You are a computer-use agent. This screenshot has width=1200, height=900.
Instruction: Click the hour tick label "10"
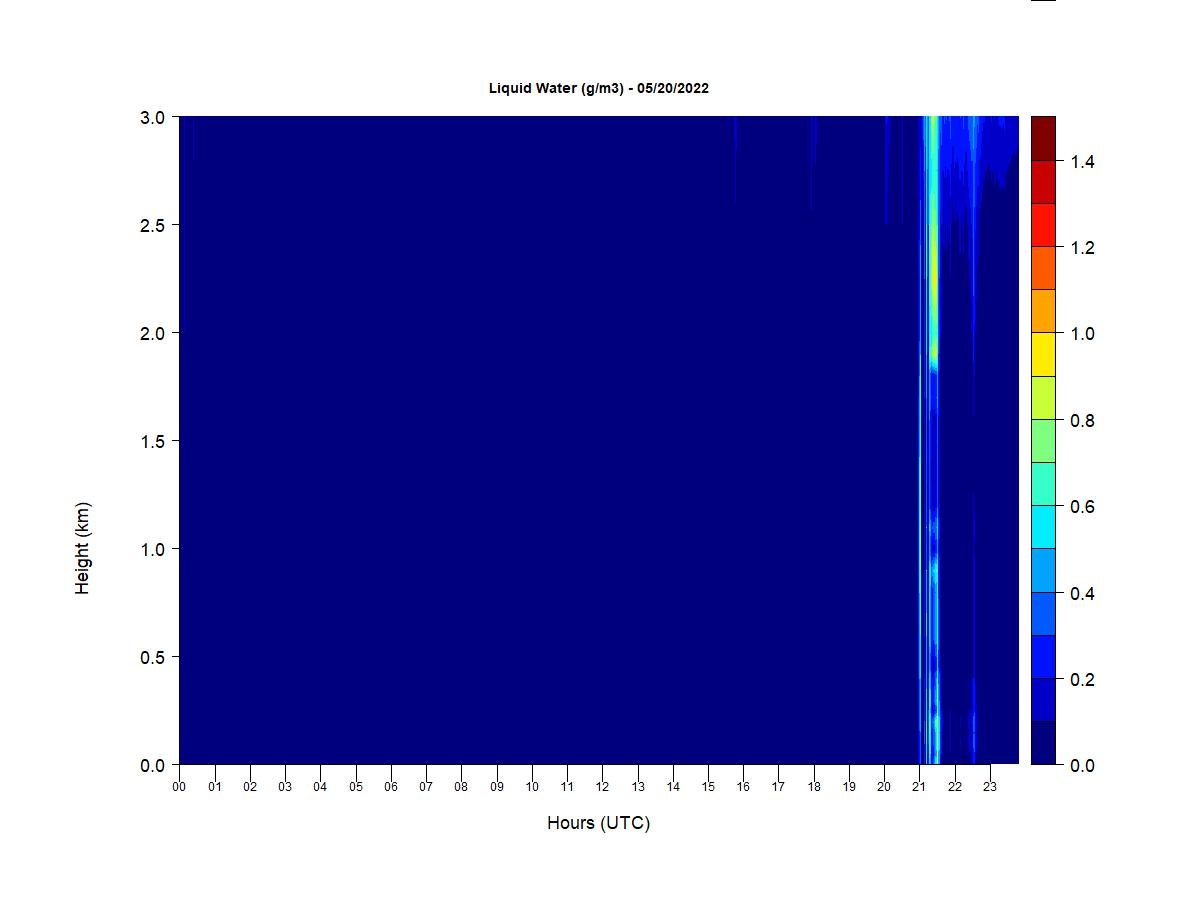tap(532, 787)
